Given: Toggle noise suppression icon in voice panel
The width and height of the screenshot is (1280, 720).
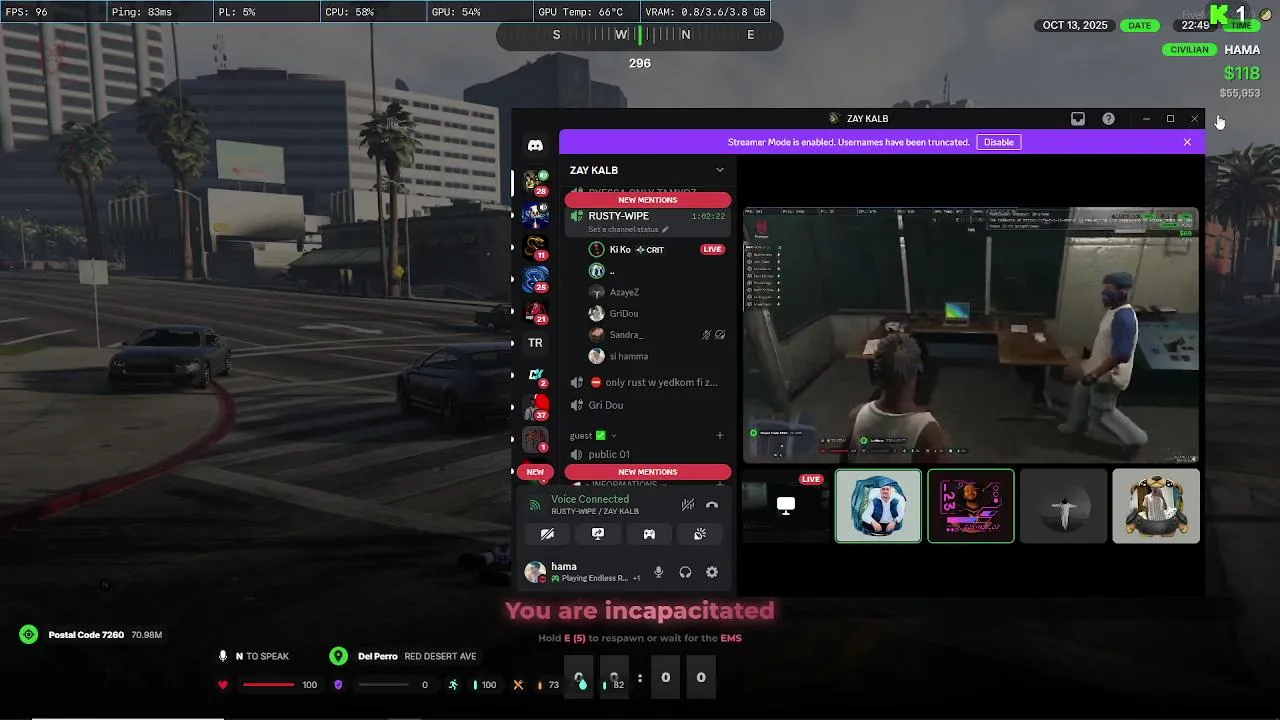Looking at the screenshot, I should (x=687, y=505).
